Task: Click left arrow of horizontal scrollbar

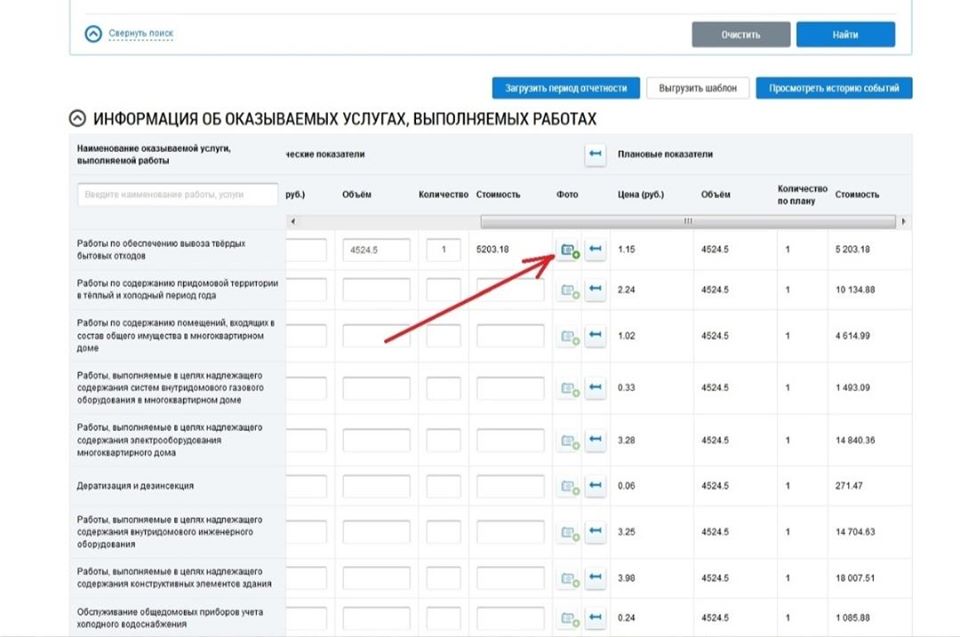Action: click(x=292, y=221)
